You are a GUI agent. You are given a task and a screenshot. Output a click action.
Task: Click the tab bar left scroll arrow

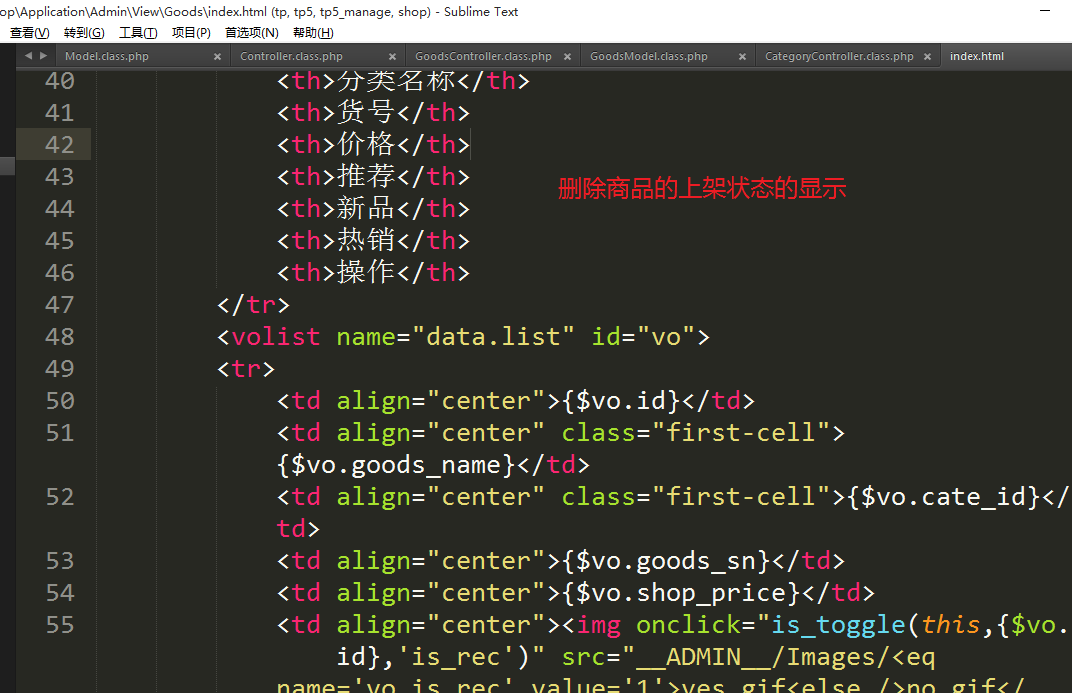[28, 56]
